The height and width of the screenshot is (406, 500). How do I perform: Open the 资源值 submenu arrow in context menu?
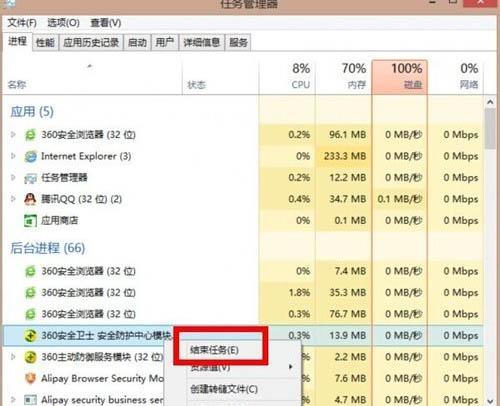point(291,367)
